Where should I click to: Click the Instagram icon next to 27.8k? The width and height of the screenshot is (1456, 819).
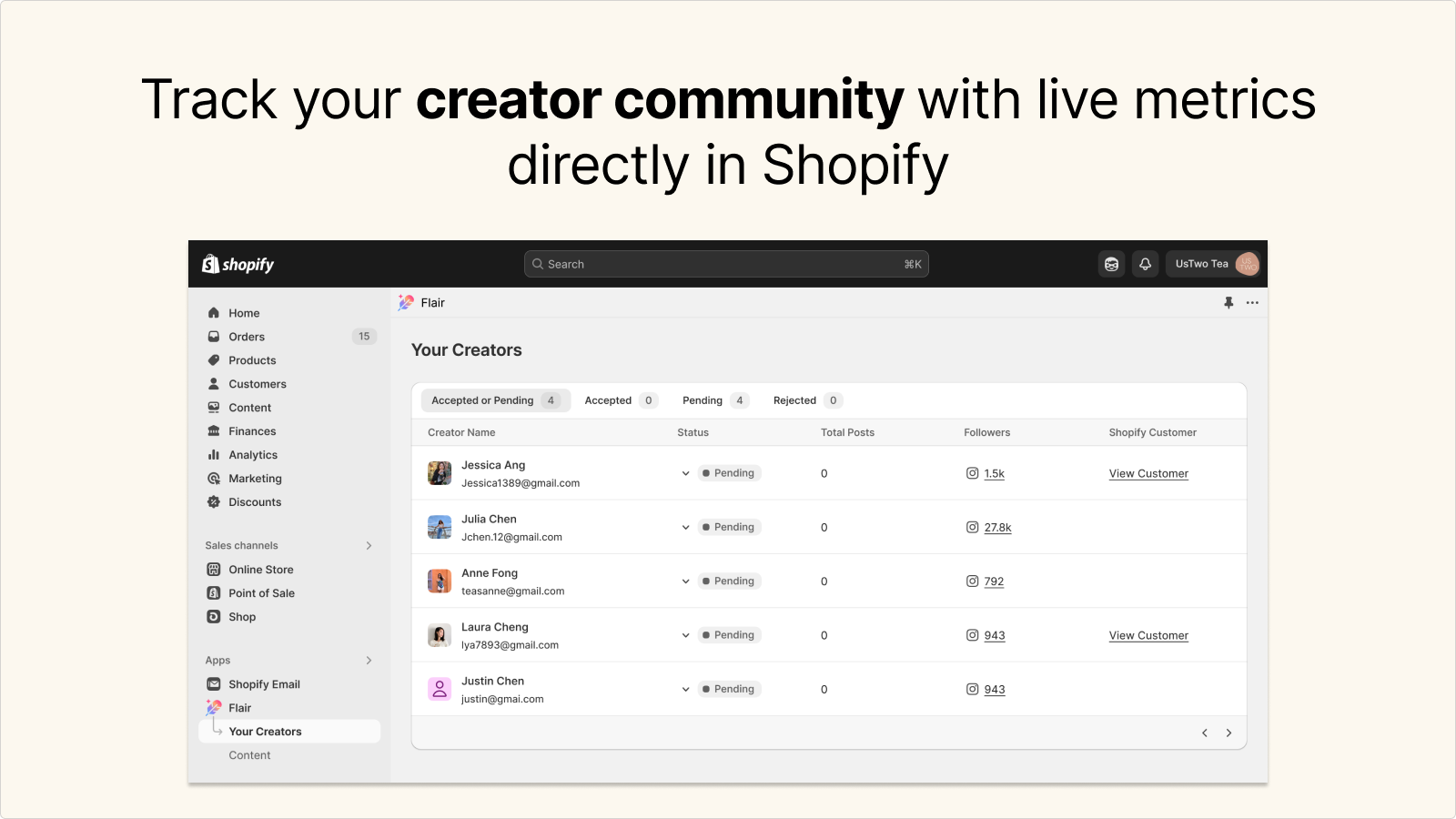[972, 527]
